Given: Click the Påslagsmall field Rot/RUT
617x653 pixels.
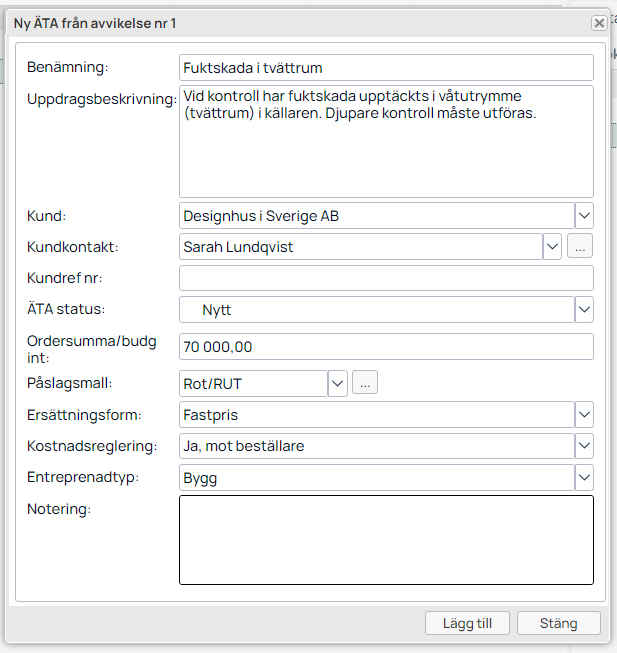Looking at the screenshot, I should click(x=253, y=383).
